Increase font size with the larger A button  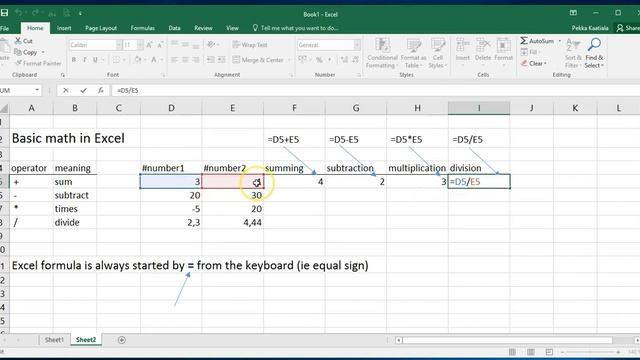click(x=149, y=45)
